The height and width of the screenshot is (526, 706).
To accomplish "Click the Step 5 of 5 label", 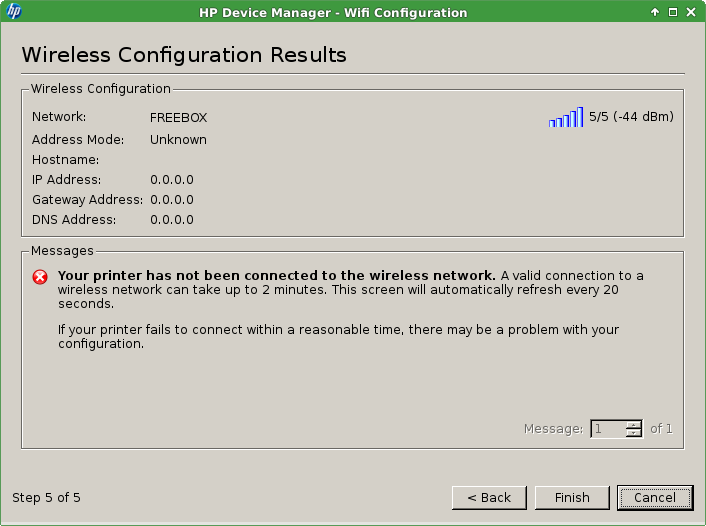I will [x=46, y=498].
